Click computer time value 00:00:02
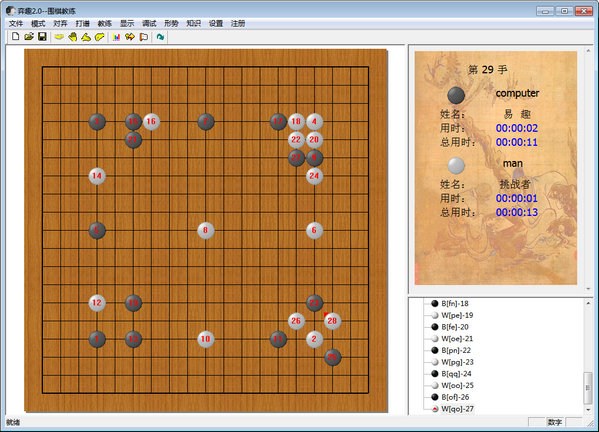599x432 pixels. (517, 128)
